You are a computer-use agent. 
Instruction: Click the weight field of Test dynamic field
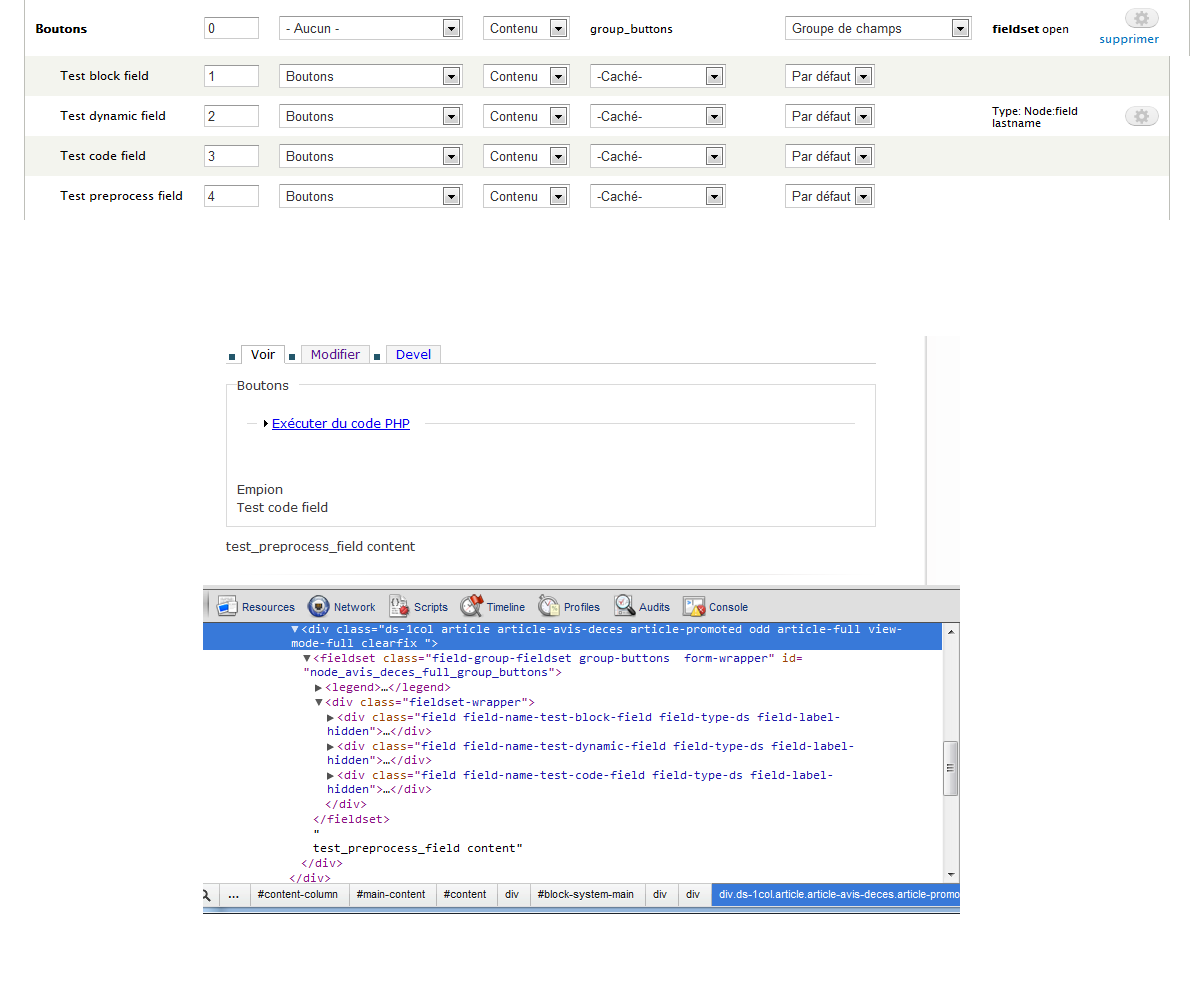tap(231, 116)
